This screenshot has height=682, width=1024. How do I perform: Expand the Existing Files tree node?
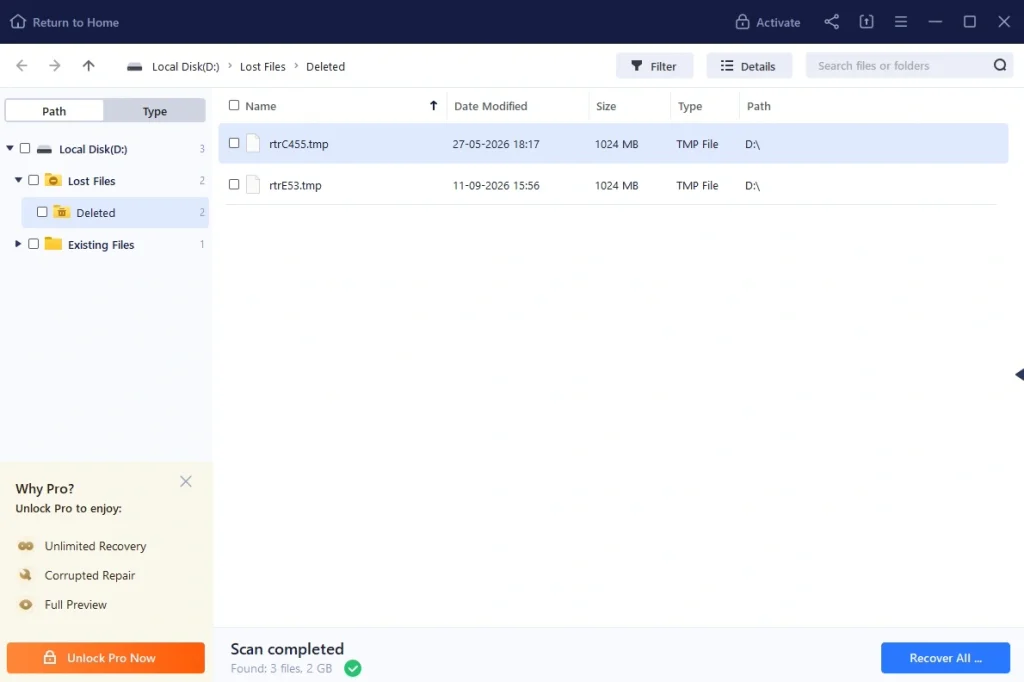(x=18, y=244)
